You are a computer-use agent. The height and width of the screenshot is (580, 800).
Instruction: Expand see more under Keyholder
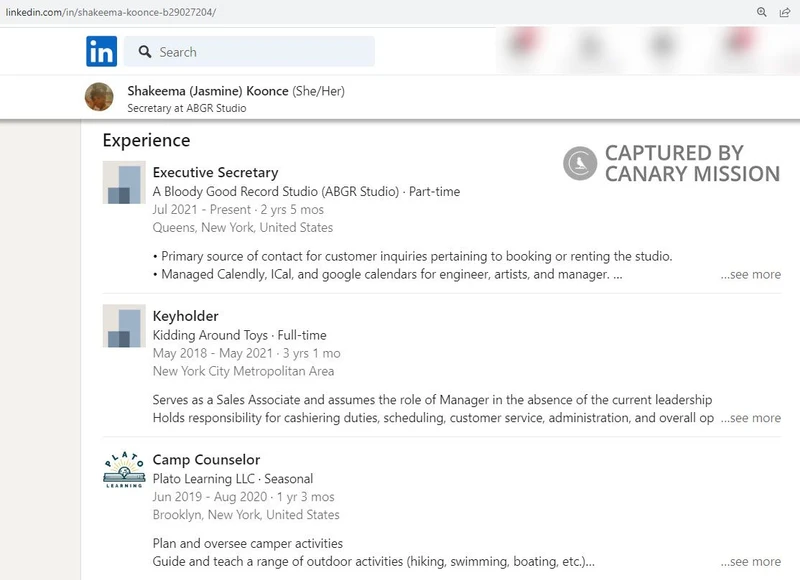pyautogui.click(x=751, y=418)
